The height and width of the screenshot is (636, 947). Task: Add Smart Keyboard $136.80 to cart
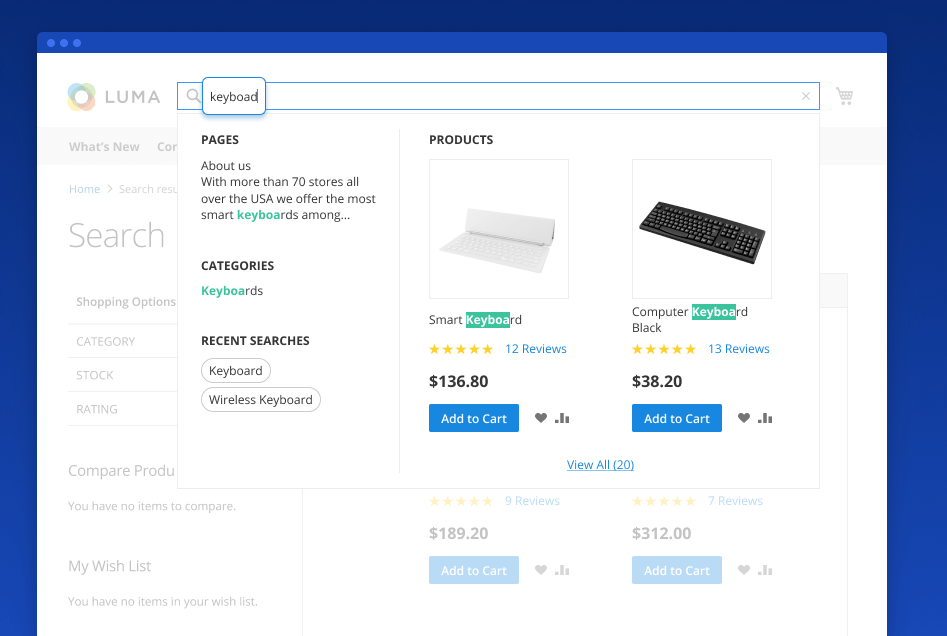[474, 418]
